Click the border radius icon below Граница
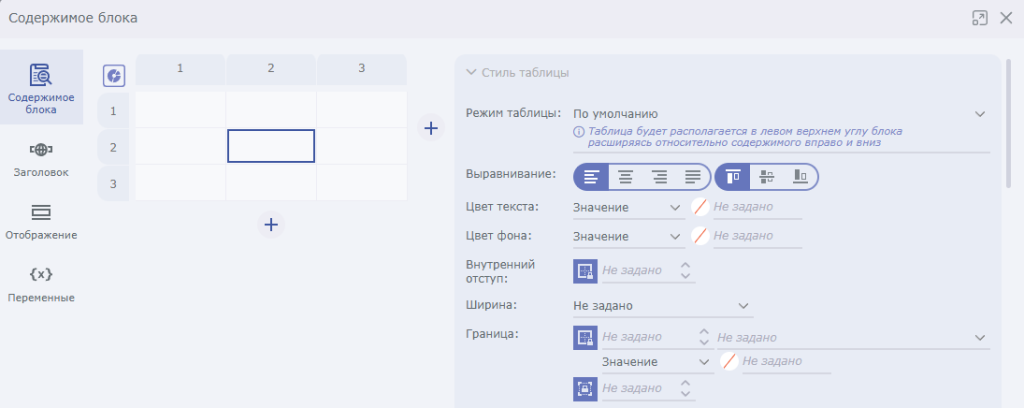This screenshot has width=1024, height=408. click(585, 388)
